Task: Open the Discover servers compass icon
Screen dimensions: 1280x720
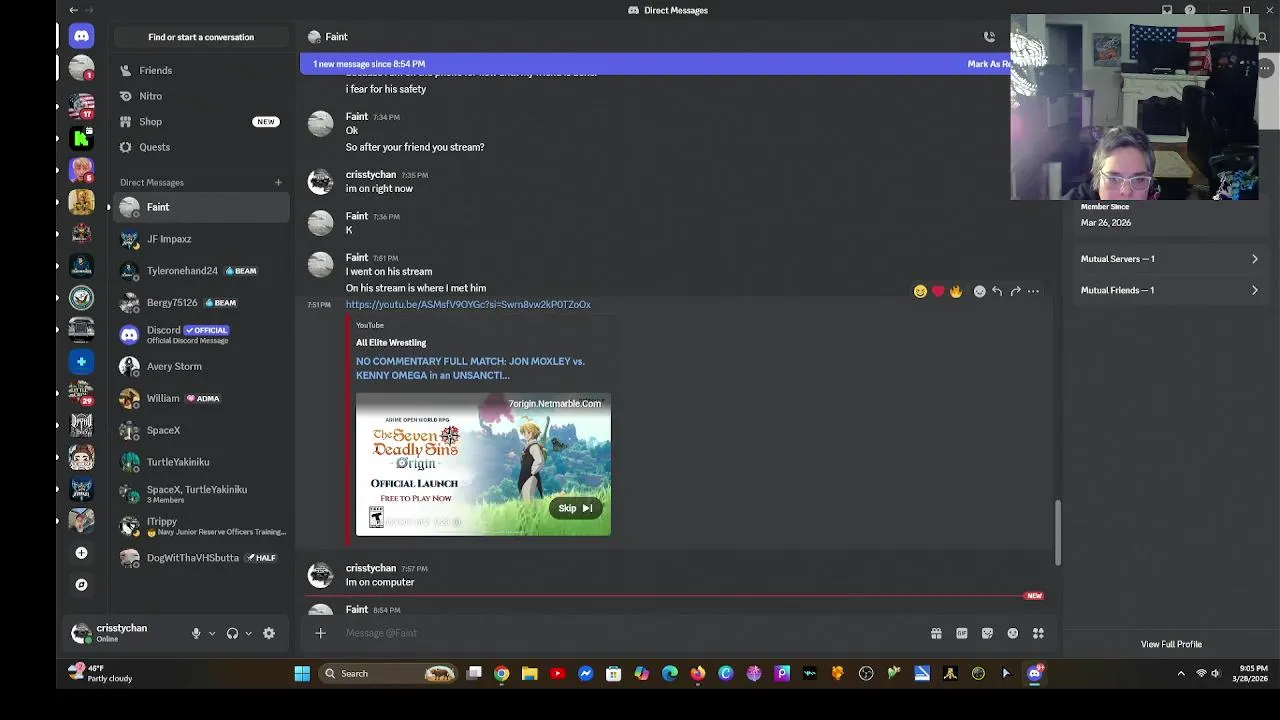Action: (x=81, y=584)
